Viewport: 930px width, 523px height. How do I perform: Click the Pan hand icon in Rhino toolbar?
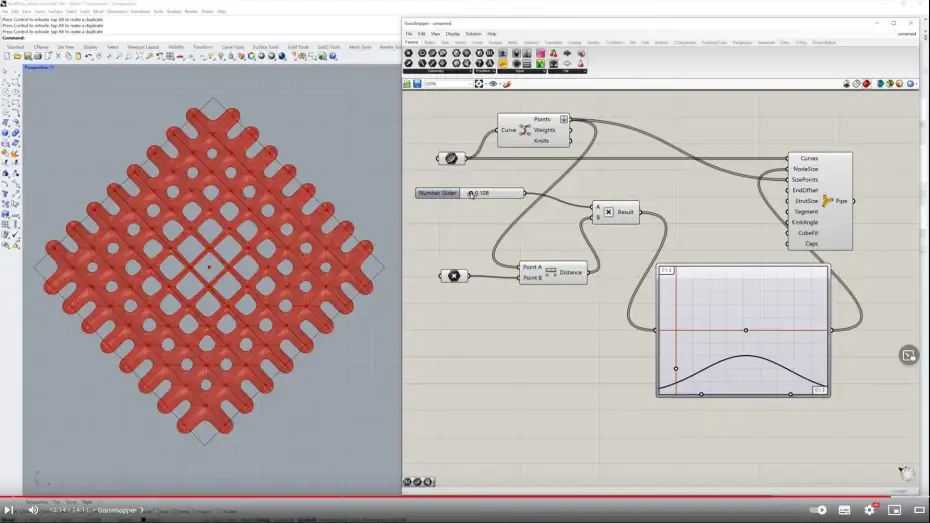point(98,56)
